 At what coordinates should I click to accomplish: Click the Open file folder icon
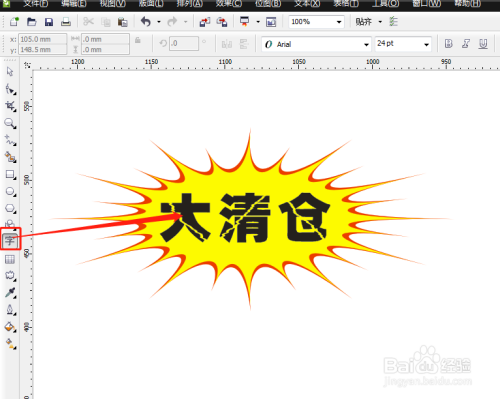(31, 22)
